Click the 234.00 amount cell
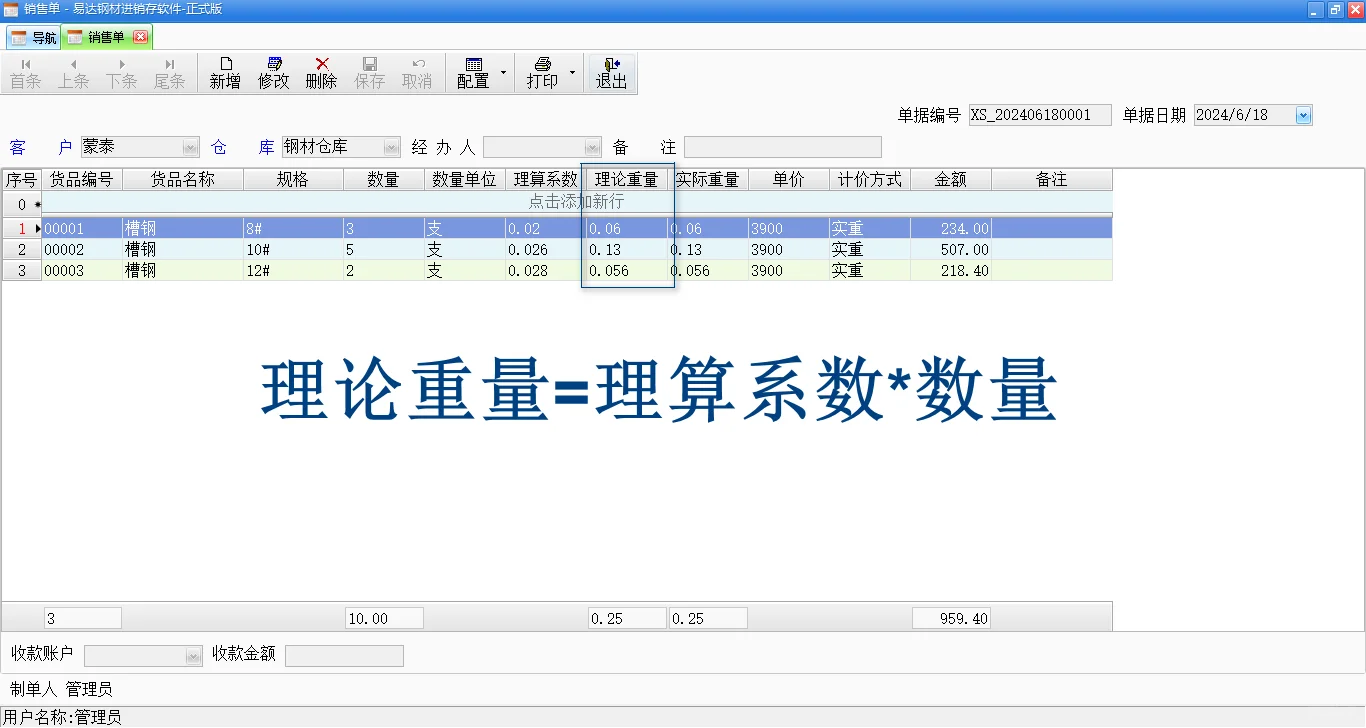This screenshot has width=1366, height=728. point(951,229)
